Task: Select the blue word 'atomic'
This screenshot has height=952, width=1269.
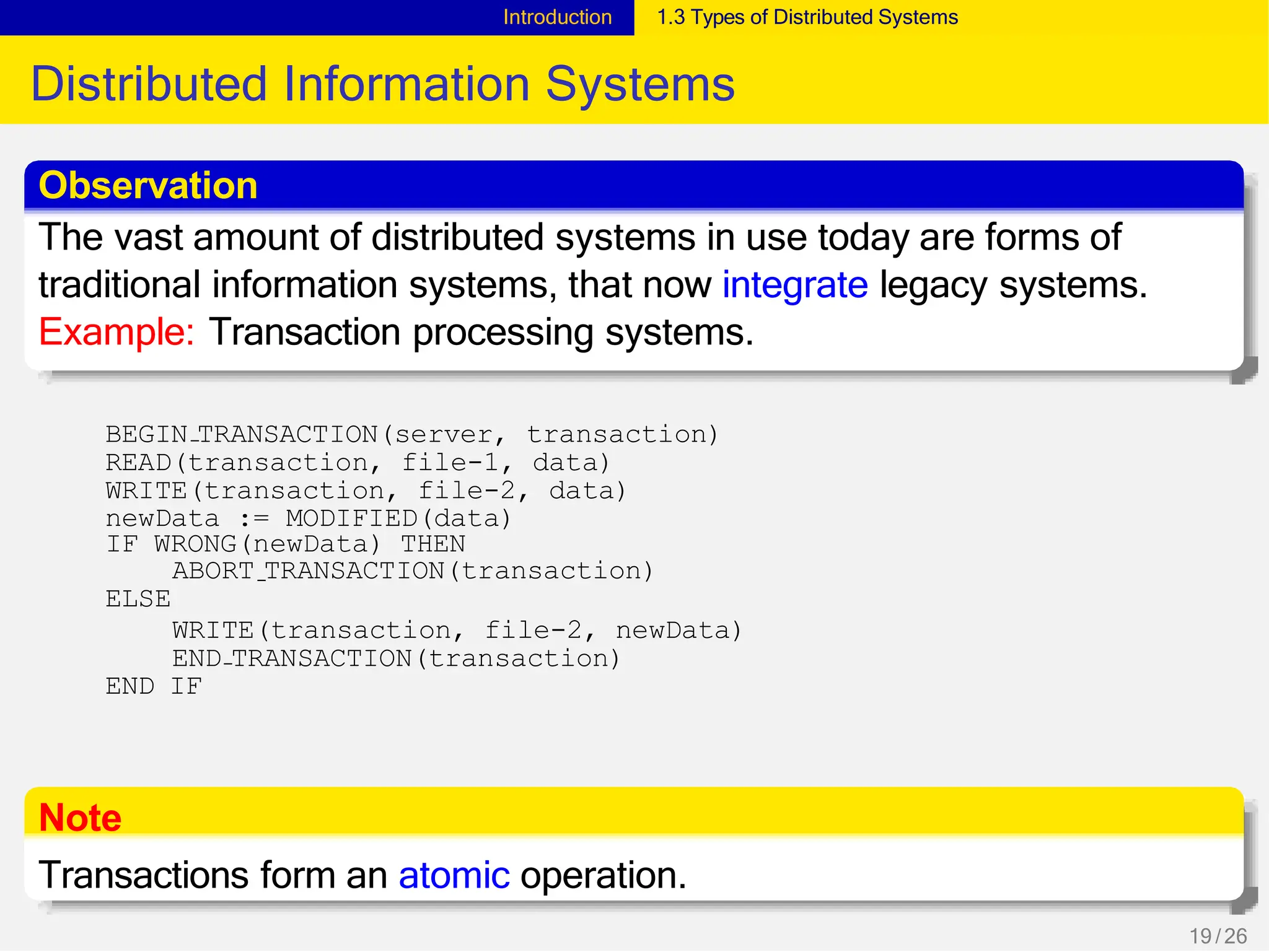Action: tap(454, 875)
